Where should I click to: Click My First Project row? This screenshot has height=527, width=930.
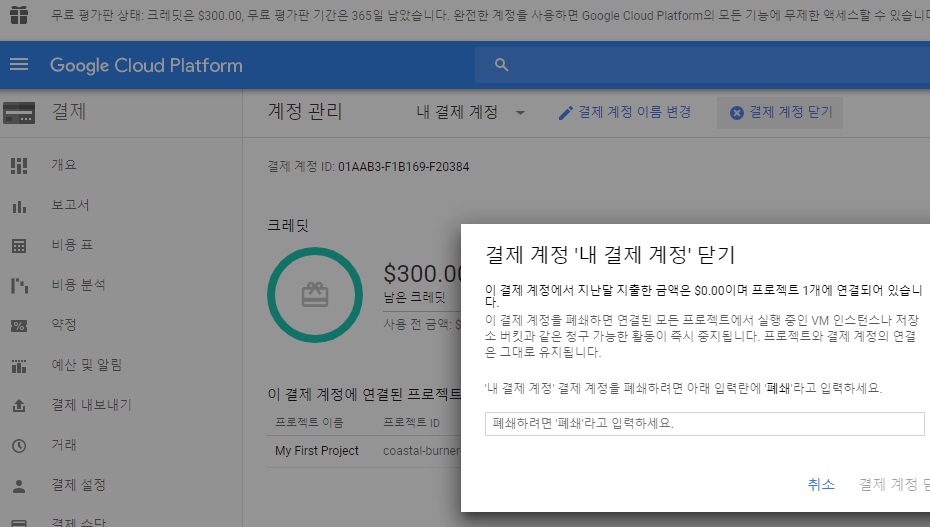(x=364, y=451)
